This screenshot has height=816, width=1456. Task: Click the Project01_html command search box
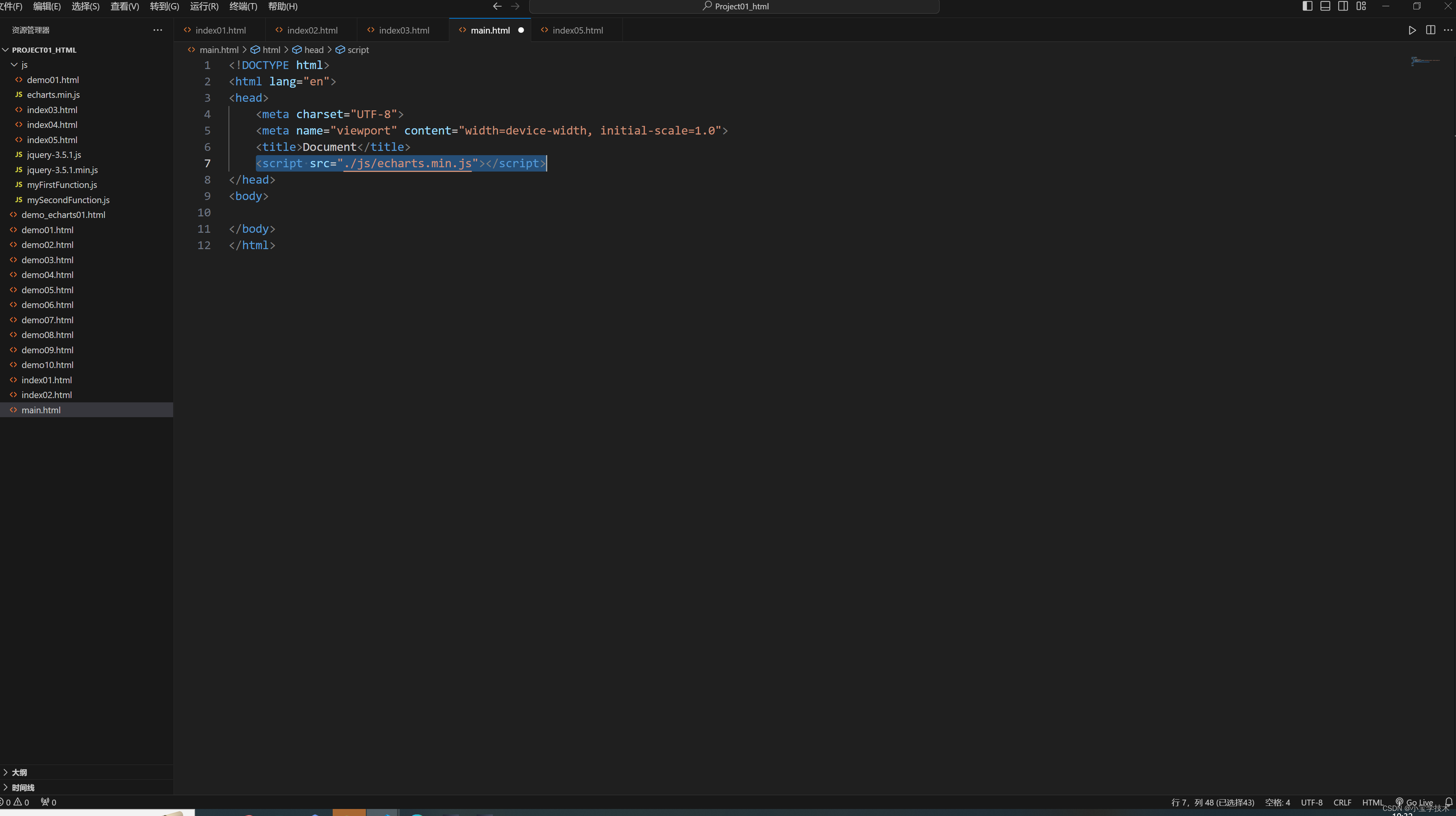734,6
